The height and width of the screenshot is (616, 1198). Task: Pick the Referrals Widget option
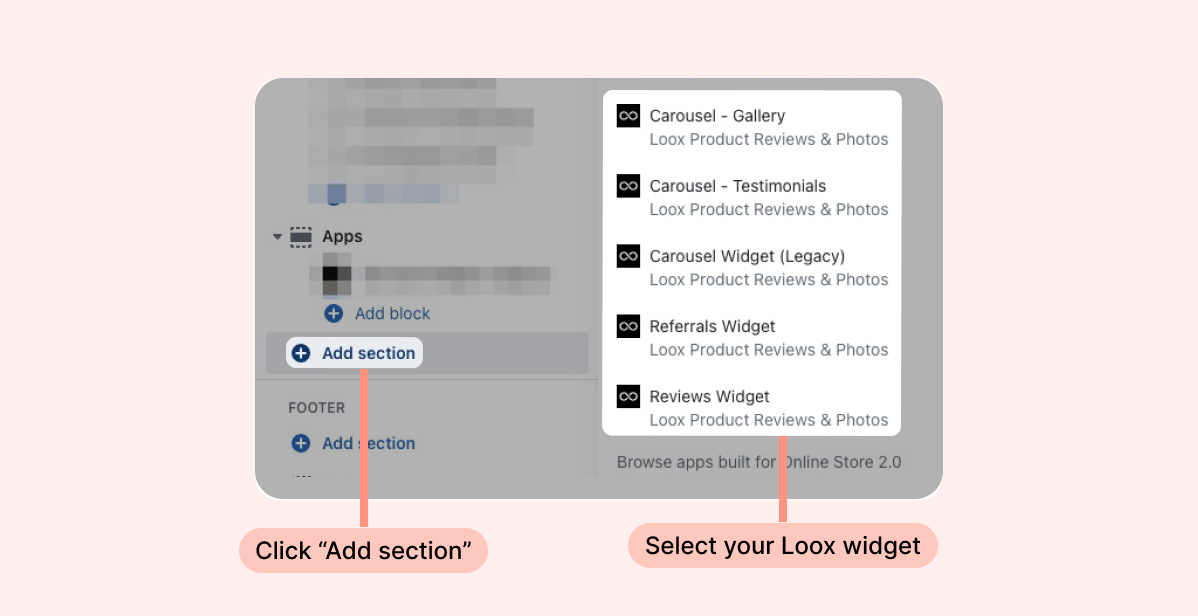click(752, 337)
